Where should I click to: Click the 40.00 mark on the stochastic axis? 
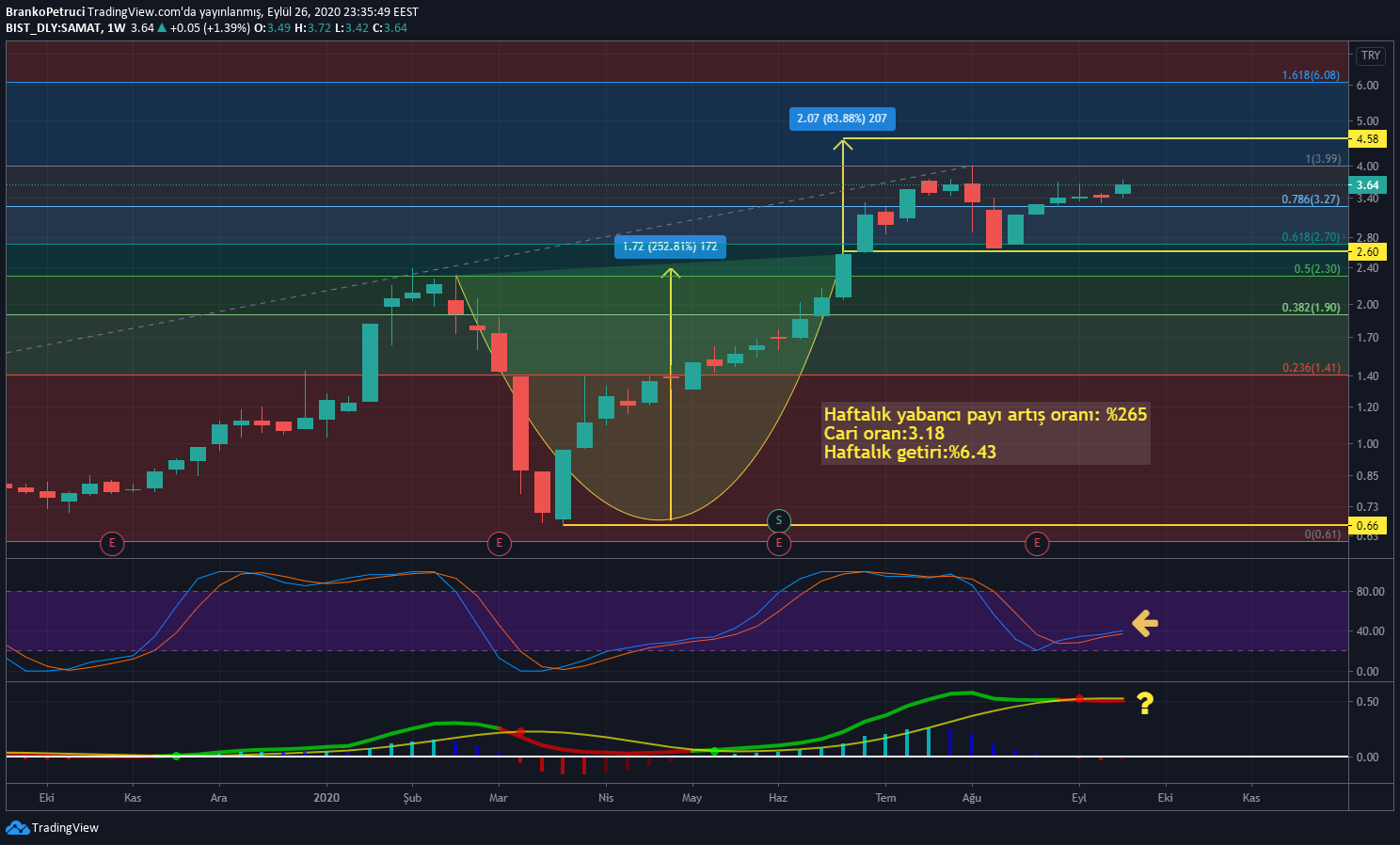coord(1370,631)
